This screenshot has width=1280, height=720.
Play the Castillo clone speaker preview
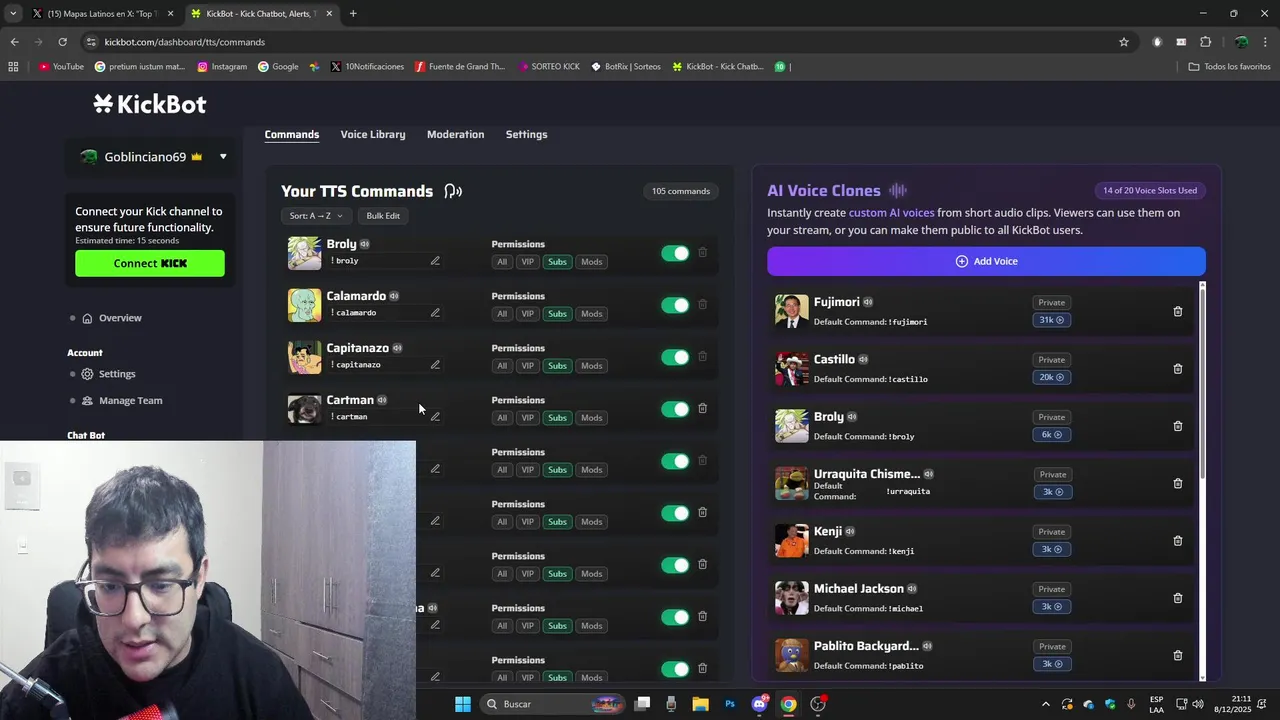tap(863, 359)
